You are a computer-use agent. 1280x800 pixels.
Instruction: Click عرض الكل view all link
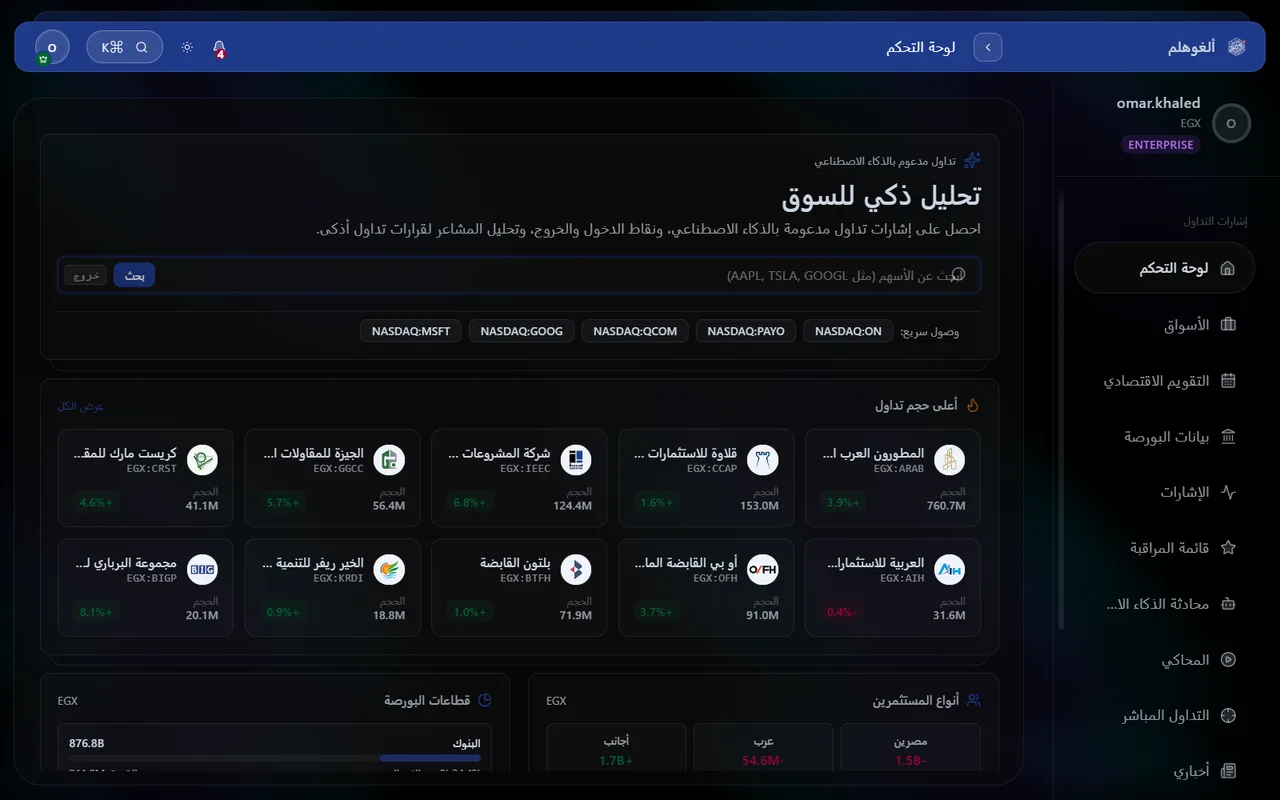coord(81,406)
